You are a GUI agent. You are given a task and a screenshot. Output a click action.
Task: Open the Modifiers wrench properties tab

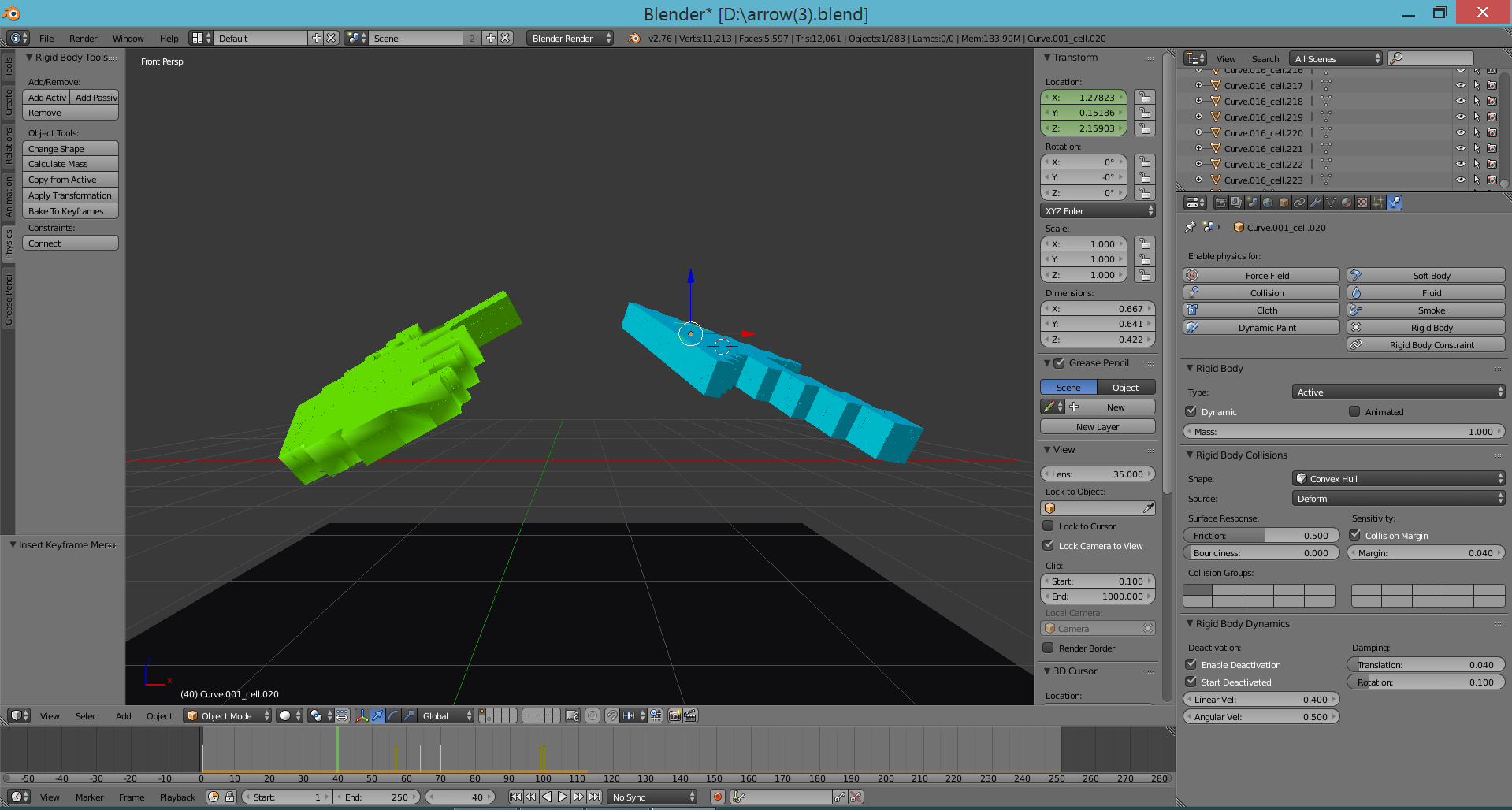point(1315,202)
